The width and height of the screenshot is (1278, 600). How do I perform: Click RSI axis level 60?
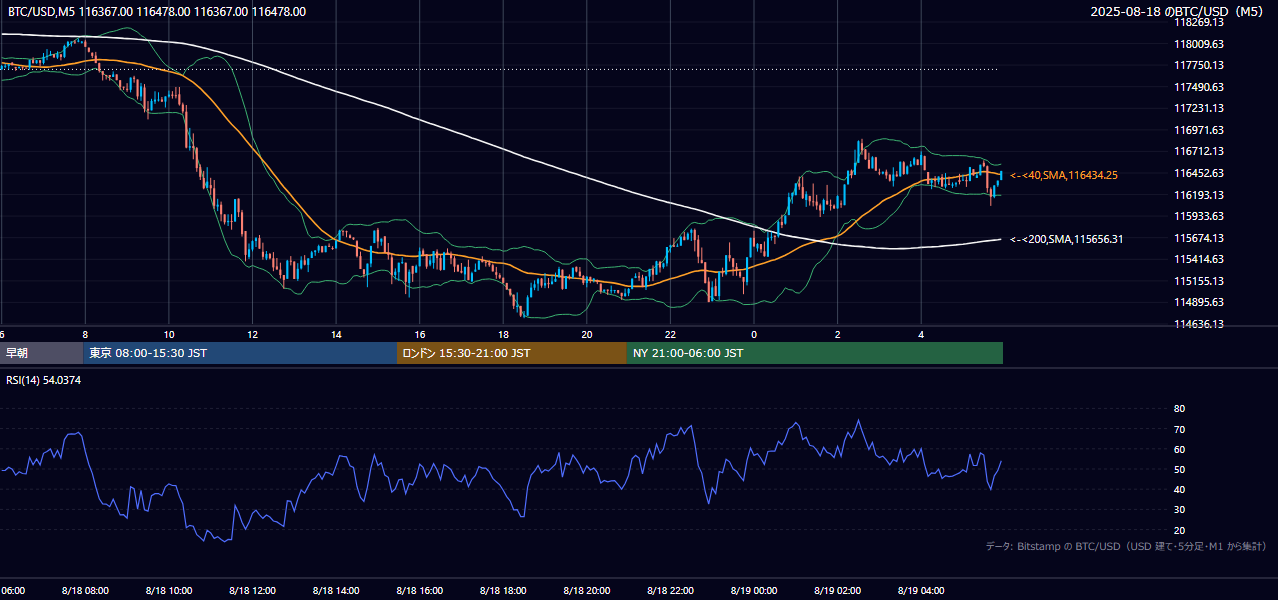coord(1179,449)
